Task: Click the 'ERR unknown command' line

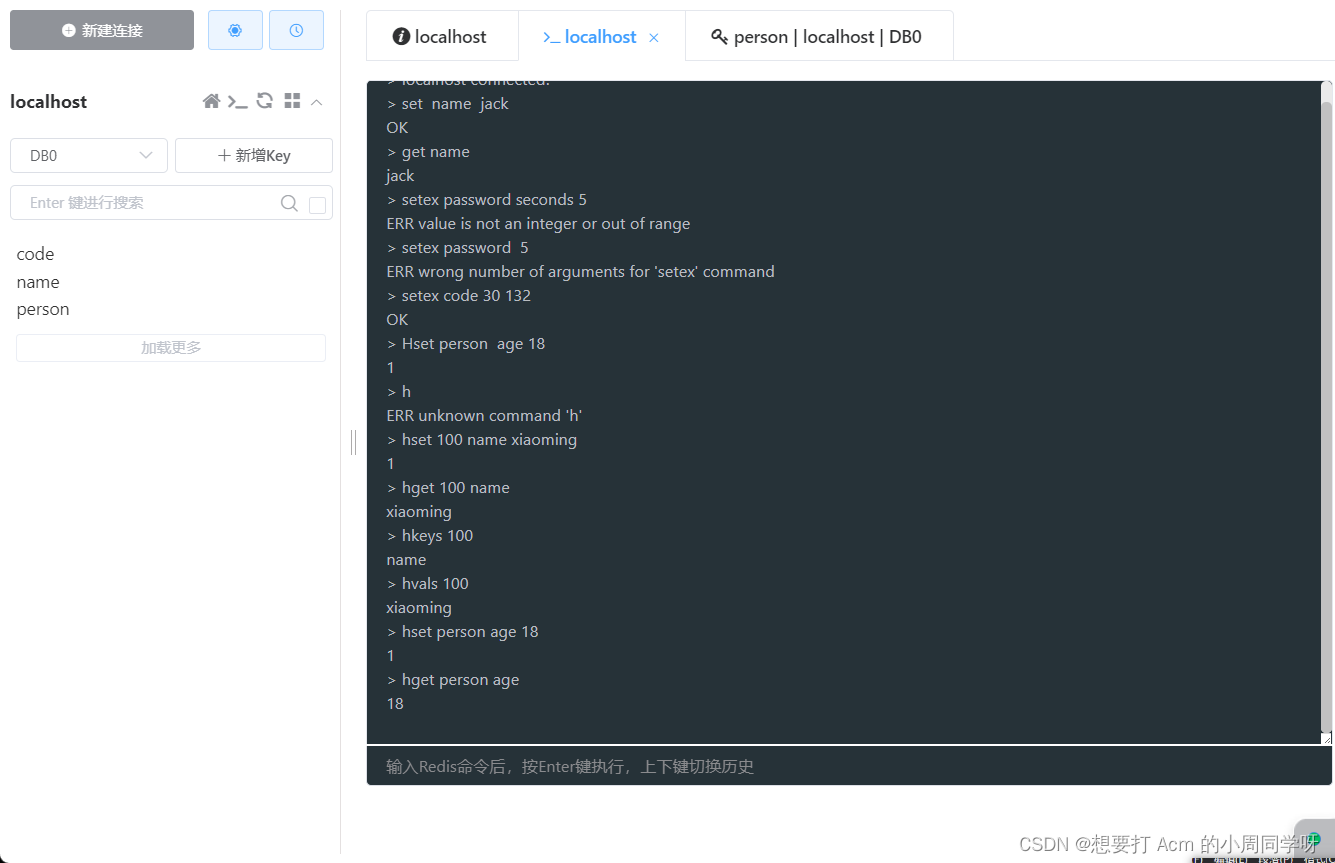Action: click(484, 416)
